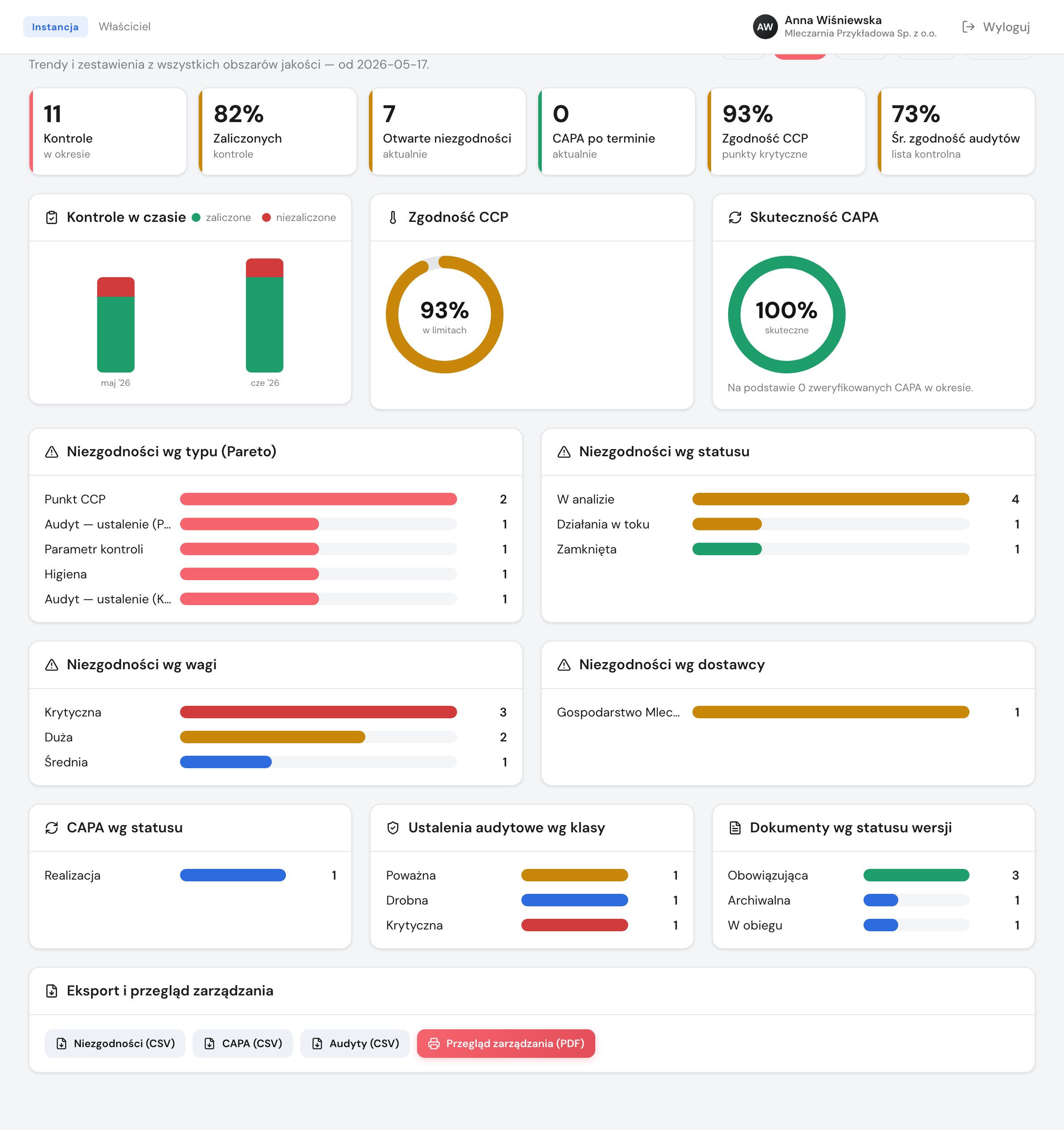Image resolution: width=1064 pixels, height=1130 pixels.
Task: Click the cze '26 stacked bar
Action: (x=264, y=315)
